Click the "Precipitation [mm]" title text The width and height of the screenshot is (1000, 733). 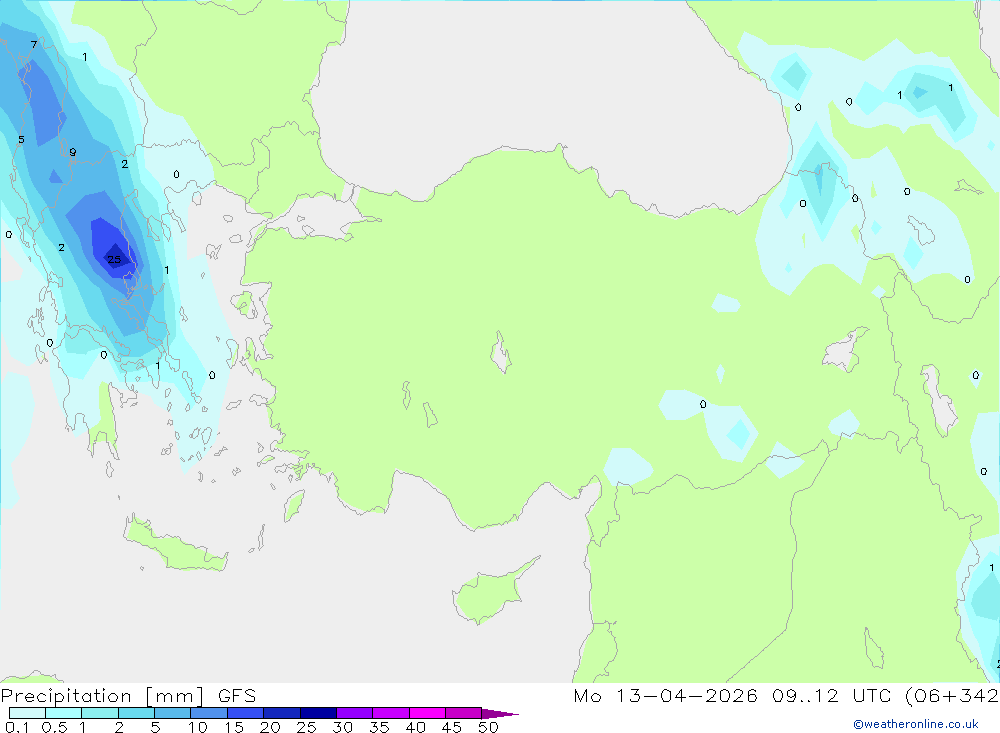pyautogui.click(x=102, y=696)
